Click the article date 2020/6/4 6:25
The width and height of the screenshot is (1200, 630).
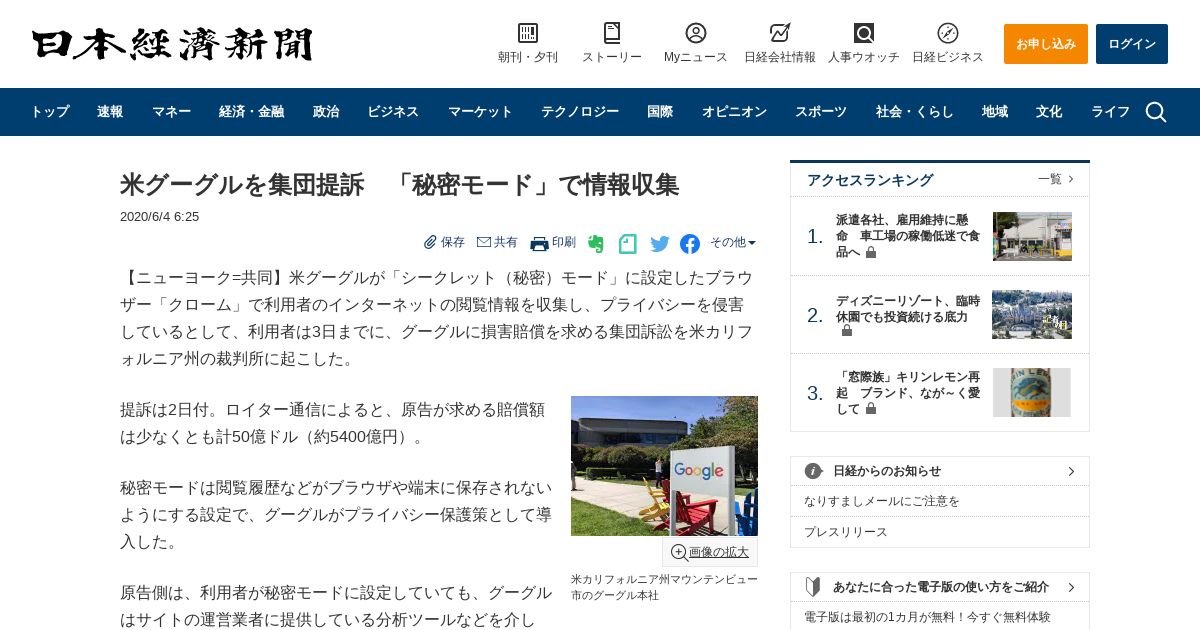pyautogui.click(x=160, y=216)
